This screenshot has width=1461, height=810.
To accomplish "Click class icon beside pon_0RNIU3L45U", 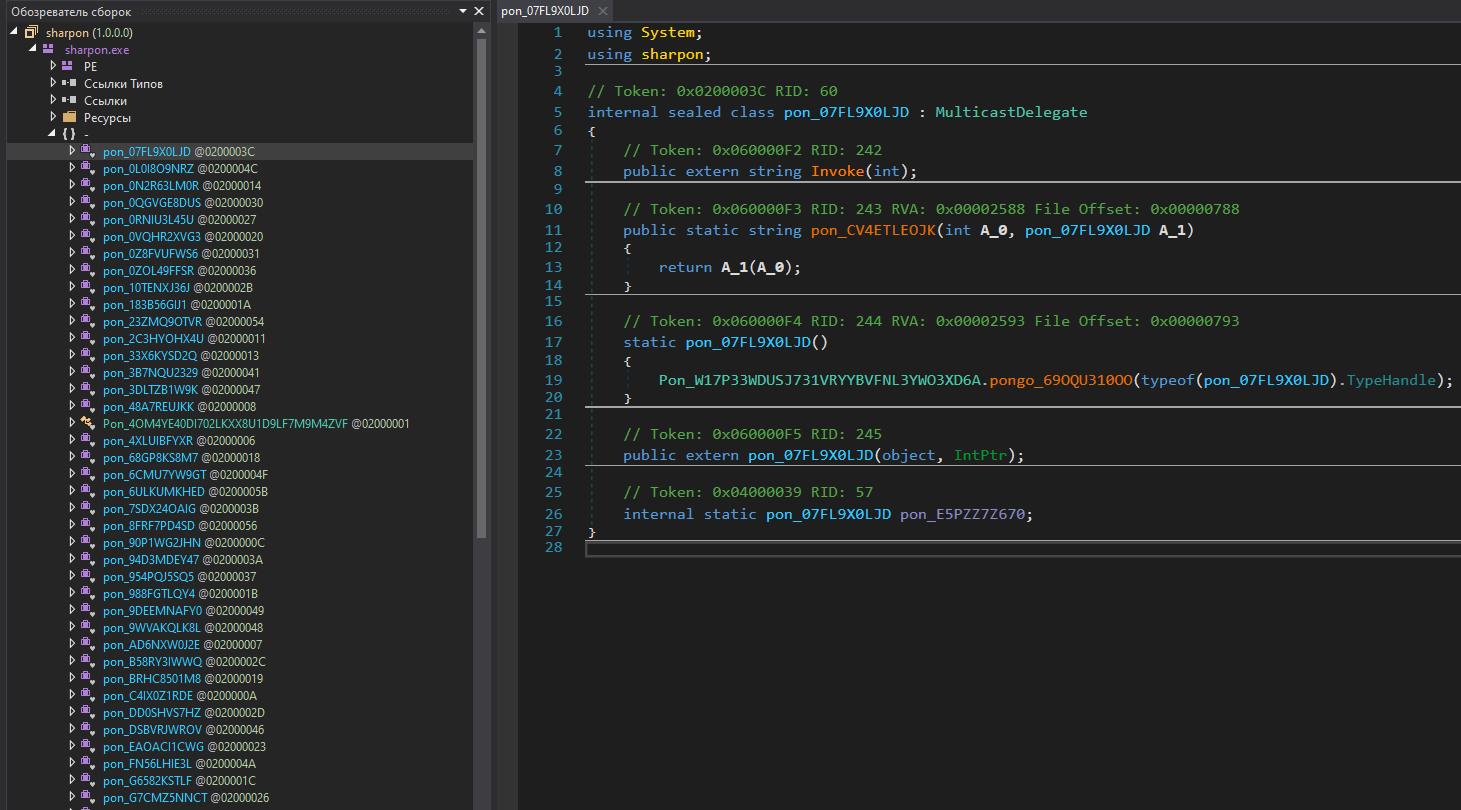I will pyautogui.click(x=88, y=219).
